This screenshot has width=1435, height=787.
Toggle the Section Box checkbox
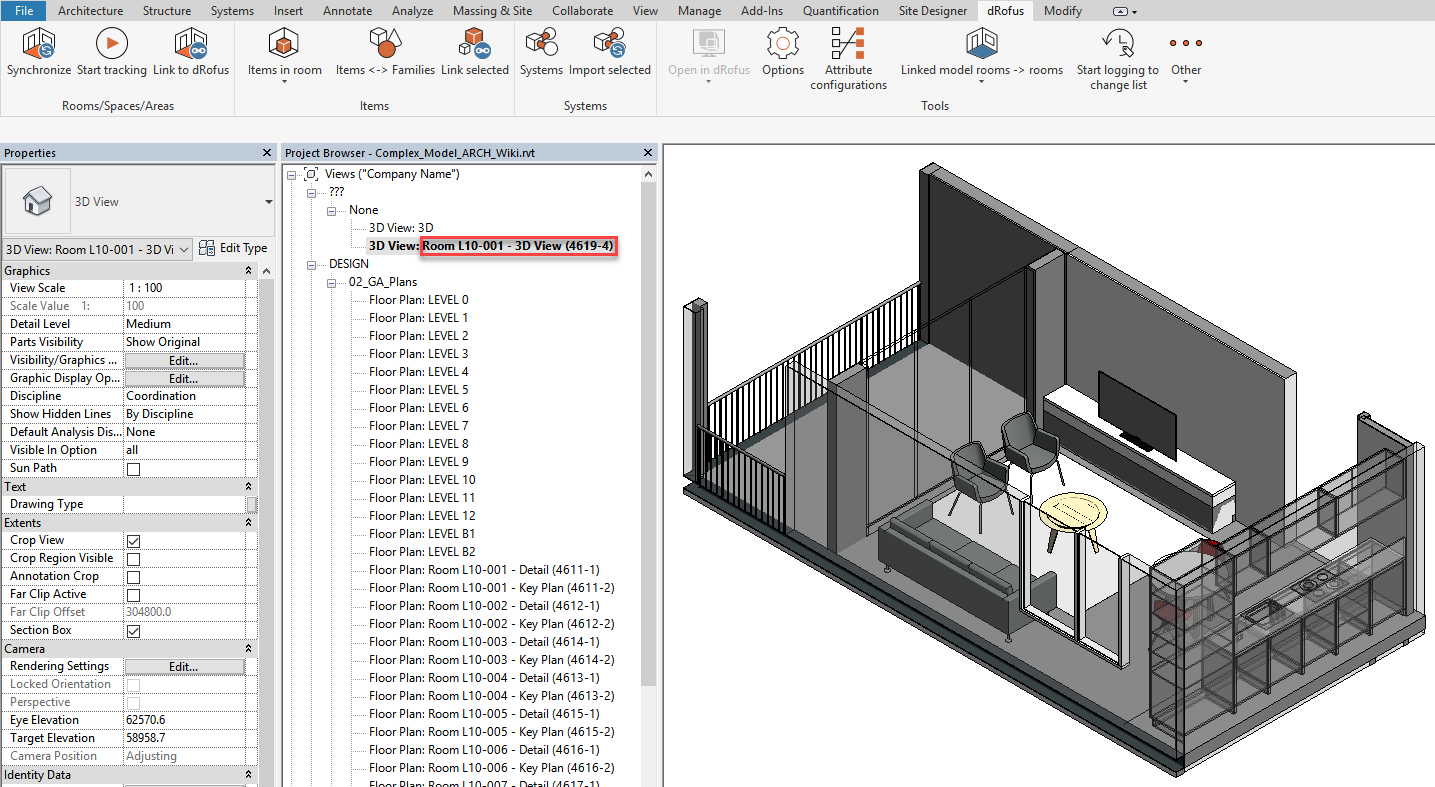pos(133,631)
